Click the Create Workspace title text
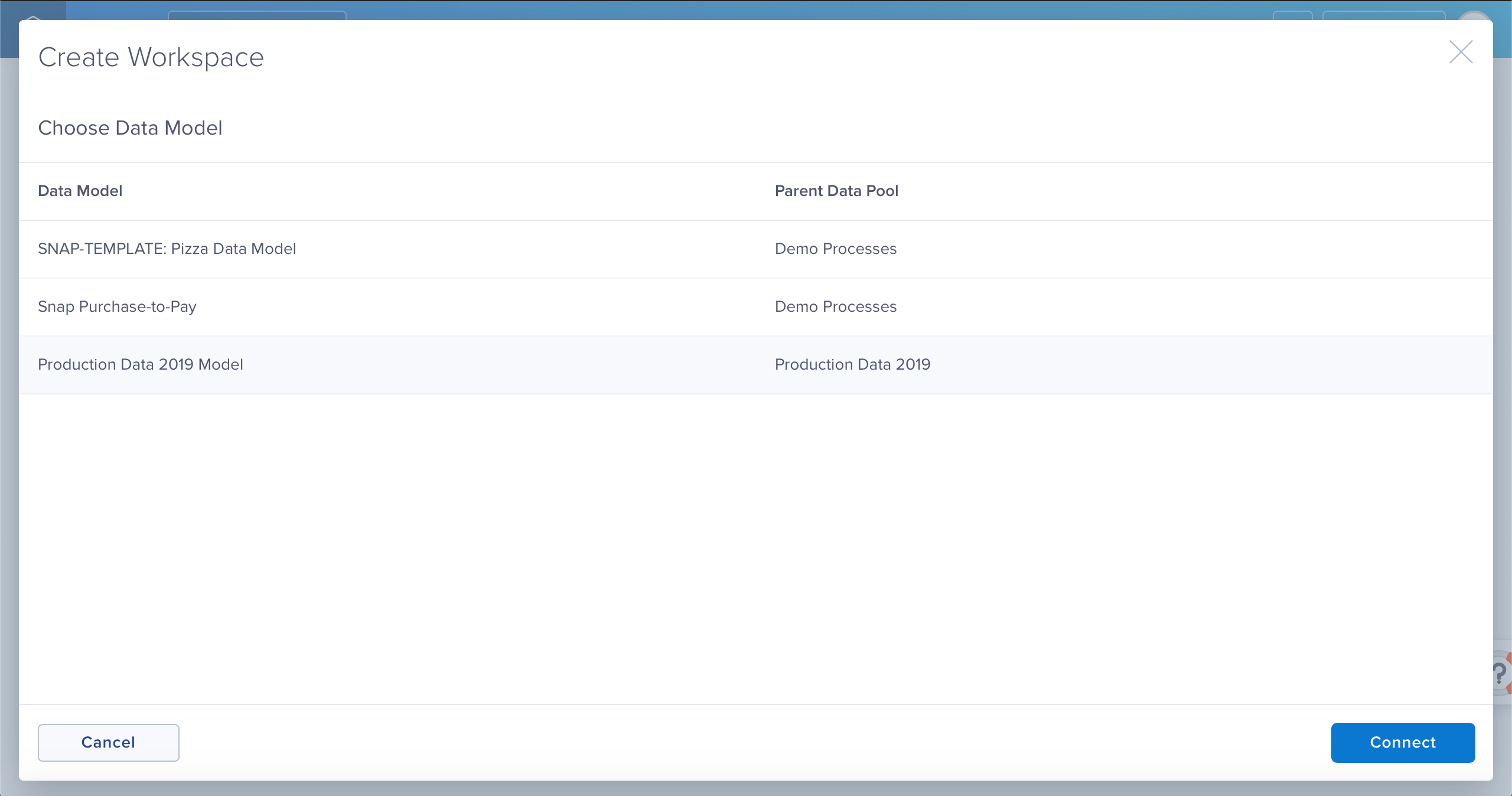This screenshot has width=1512, height=796. point(151,57)
